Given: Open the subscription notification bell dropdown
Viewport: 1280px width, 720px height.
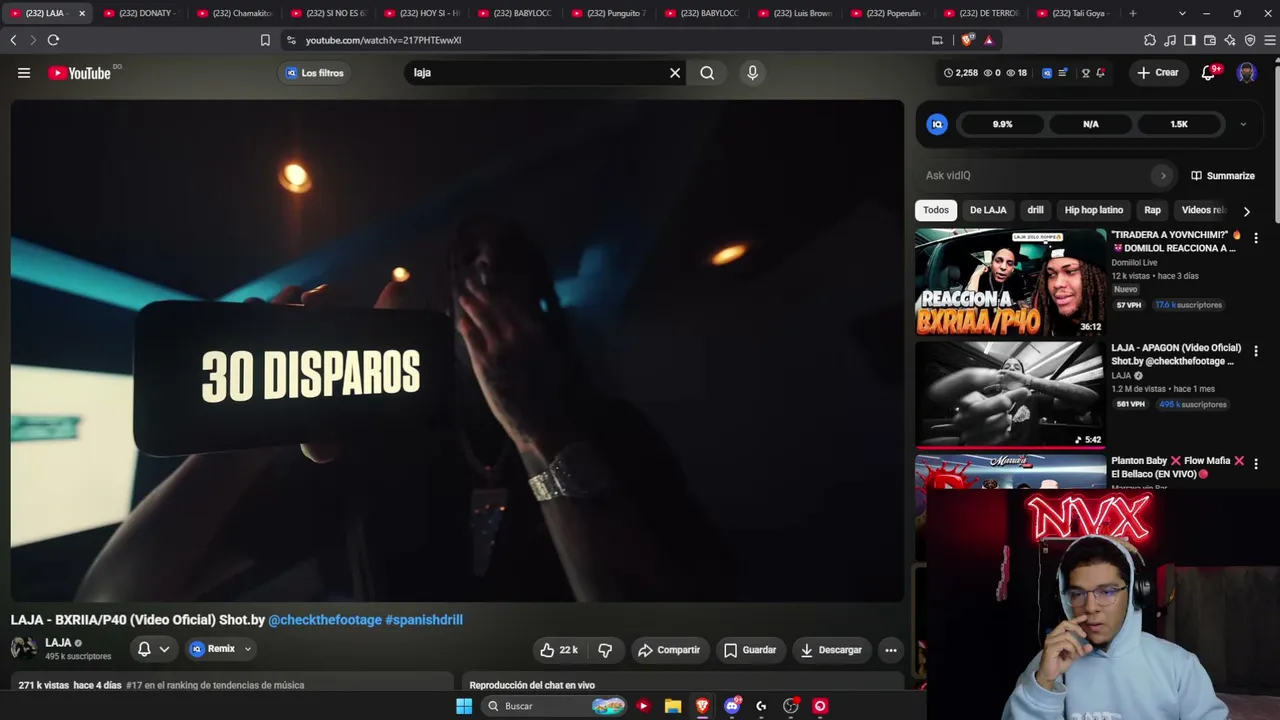Looking at the screenshot, I should (x=153, y=649).
